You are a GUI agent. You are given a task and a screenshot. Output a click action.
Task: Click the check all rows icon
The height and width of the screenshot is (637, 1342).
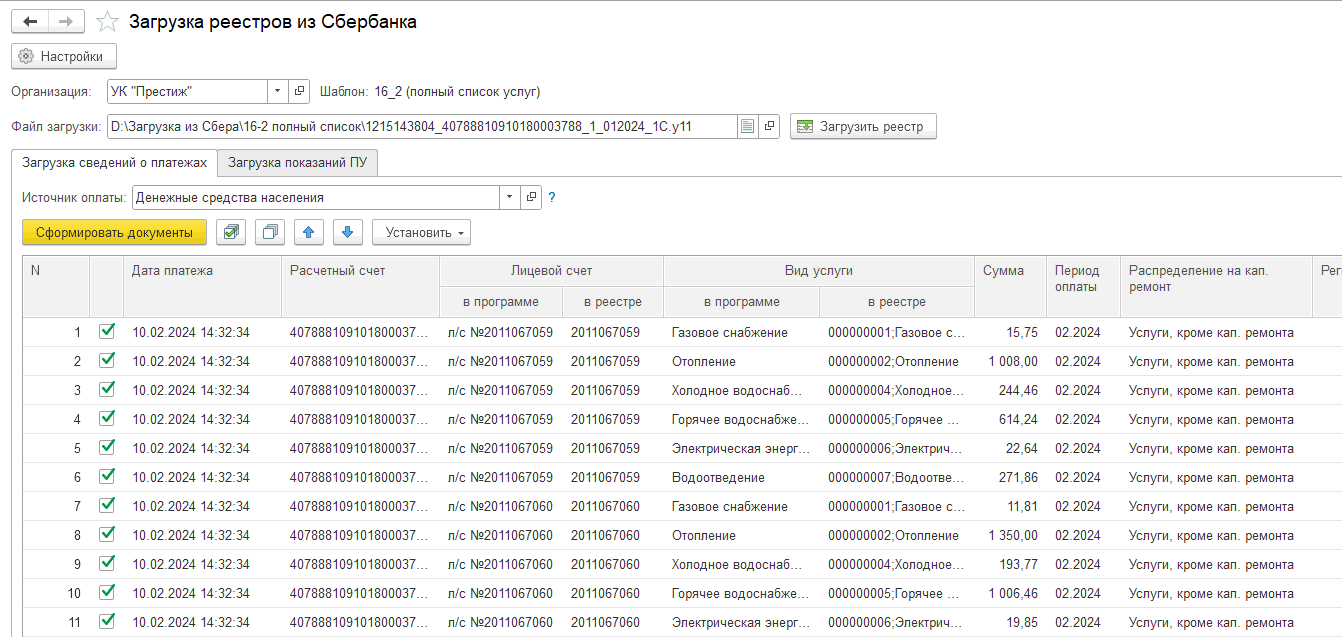[232, 232]
